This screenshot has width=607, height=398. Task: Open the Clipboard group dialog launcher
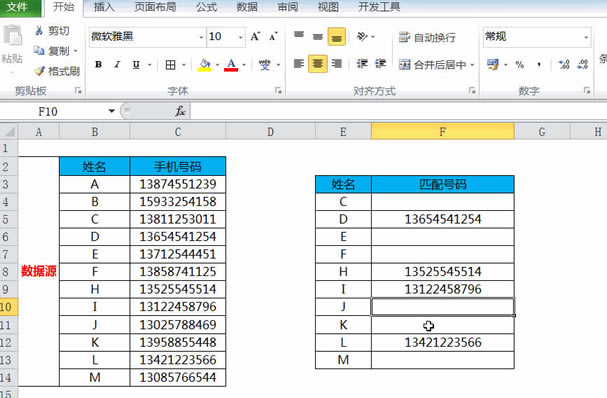coord(78,90)
